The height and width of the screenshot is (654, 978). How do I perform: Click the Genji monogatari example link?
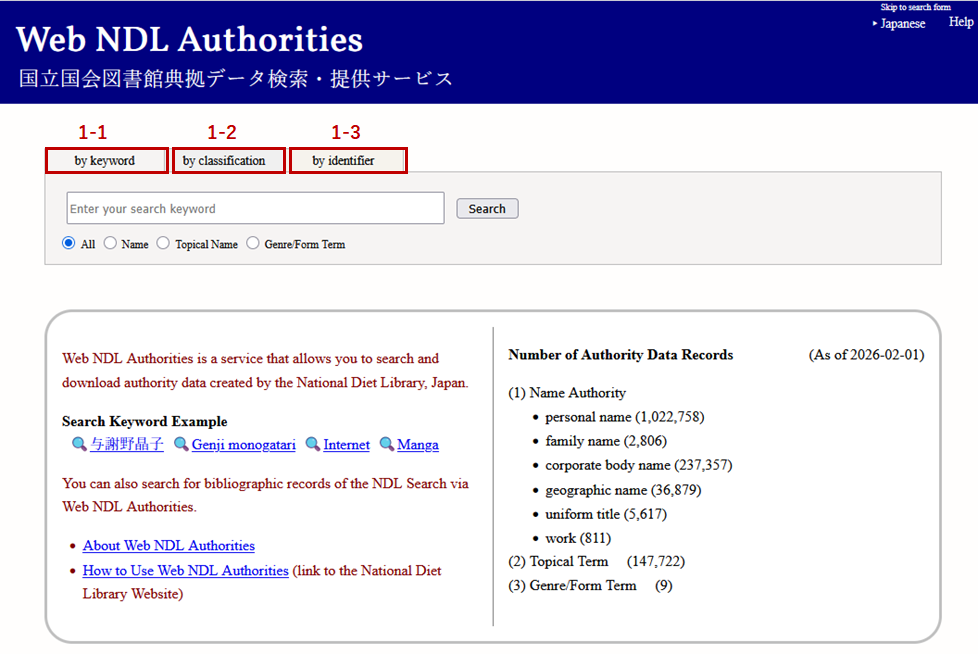(x=243, y=445)
